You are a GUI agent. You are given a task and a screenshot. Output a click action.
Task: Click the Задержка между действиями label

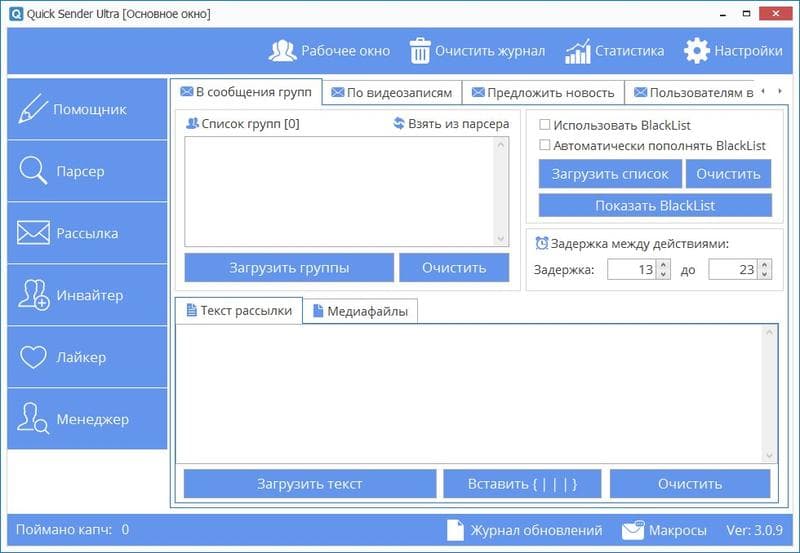tap(640, 243)
